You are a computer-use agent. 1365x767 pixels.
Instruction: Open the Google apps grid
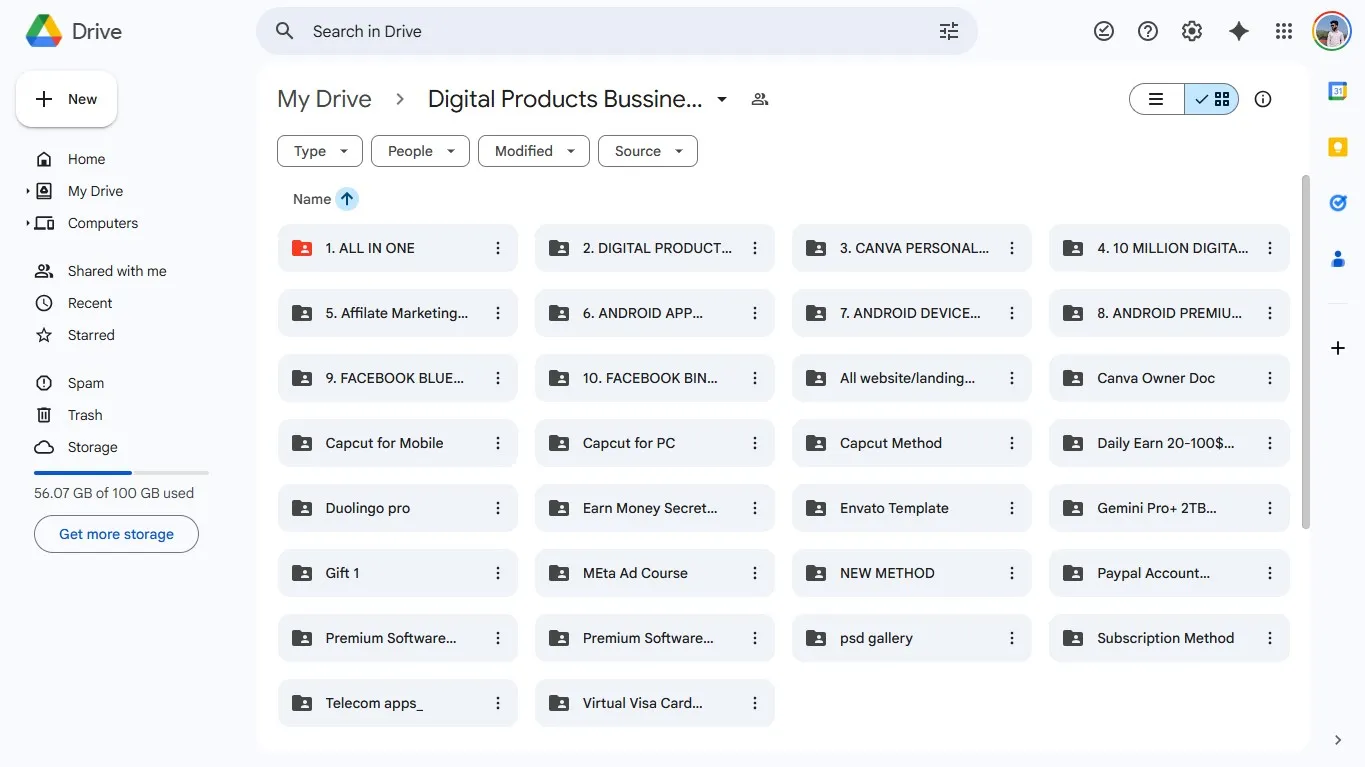coord(1284,31)
